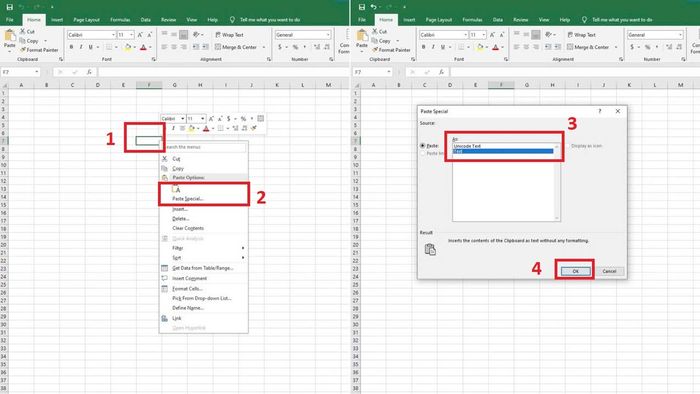The width and height of the screenshot is (700, 394).
Task: Open General number format dropdown in left window
Action: [328, 35]
